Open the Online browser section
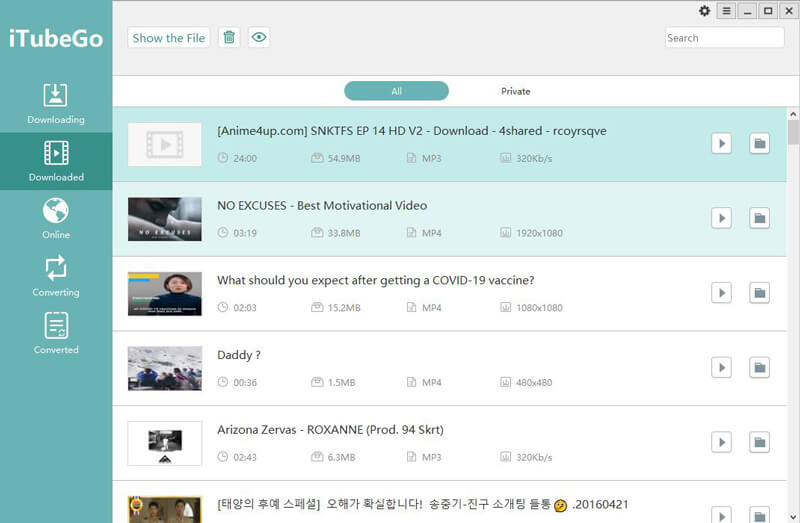The width and height of the screenshot is (800, 523). pos(56,218)
